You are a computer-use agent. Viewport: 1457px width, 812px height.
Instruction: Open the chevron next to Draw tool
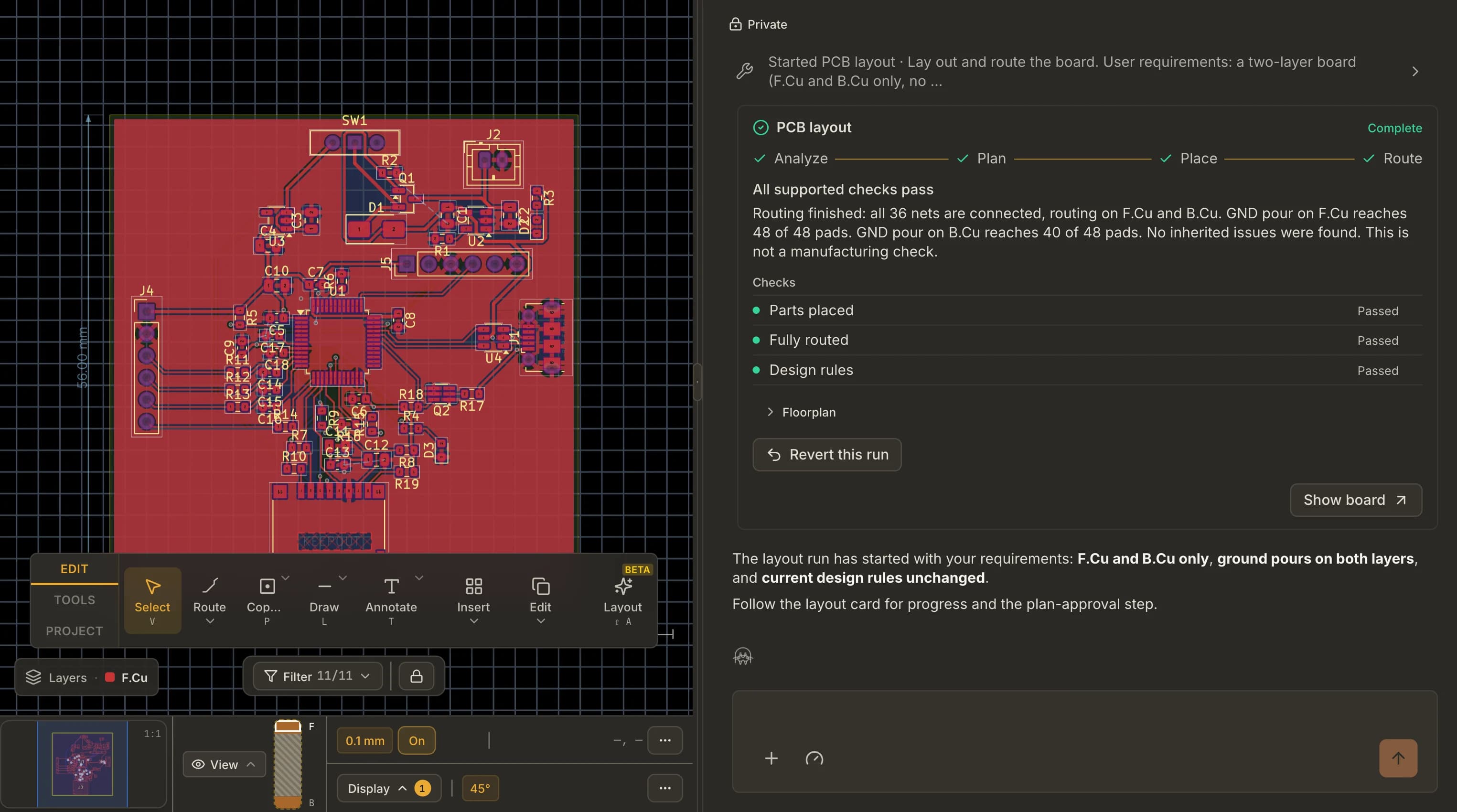[x=342, y=578]
